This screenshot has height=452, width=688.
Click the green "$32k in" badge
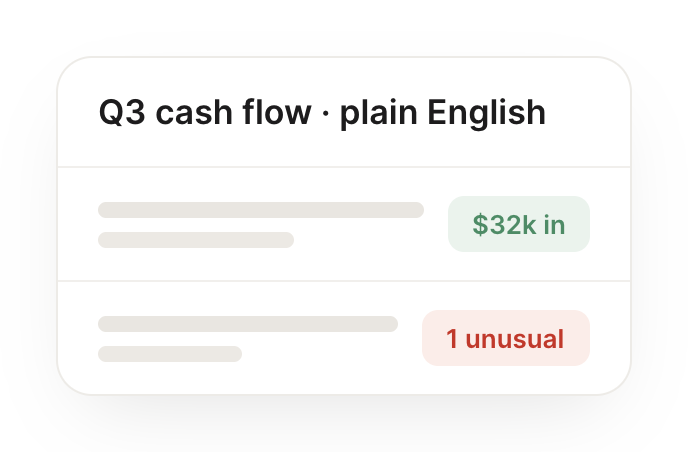pos(519,224)
